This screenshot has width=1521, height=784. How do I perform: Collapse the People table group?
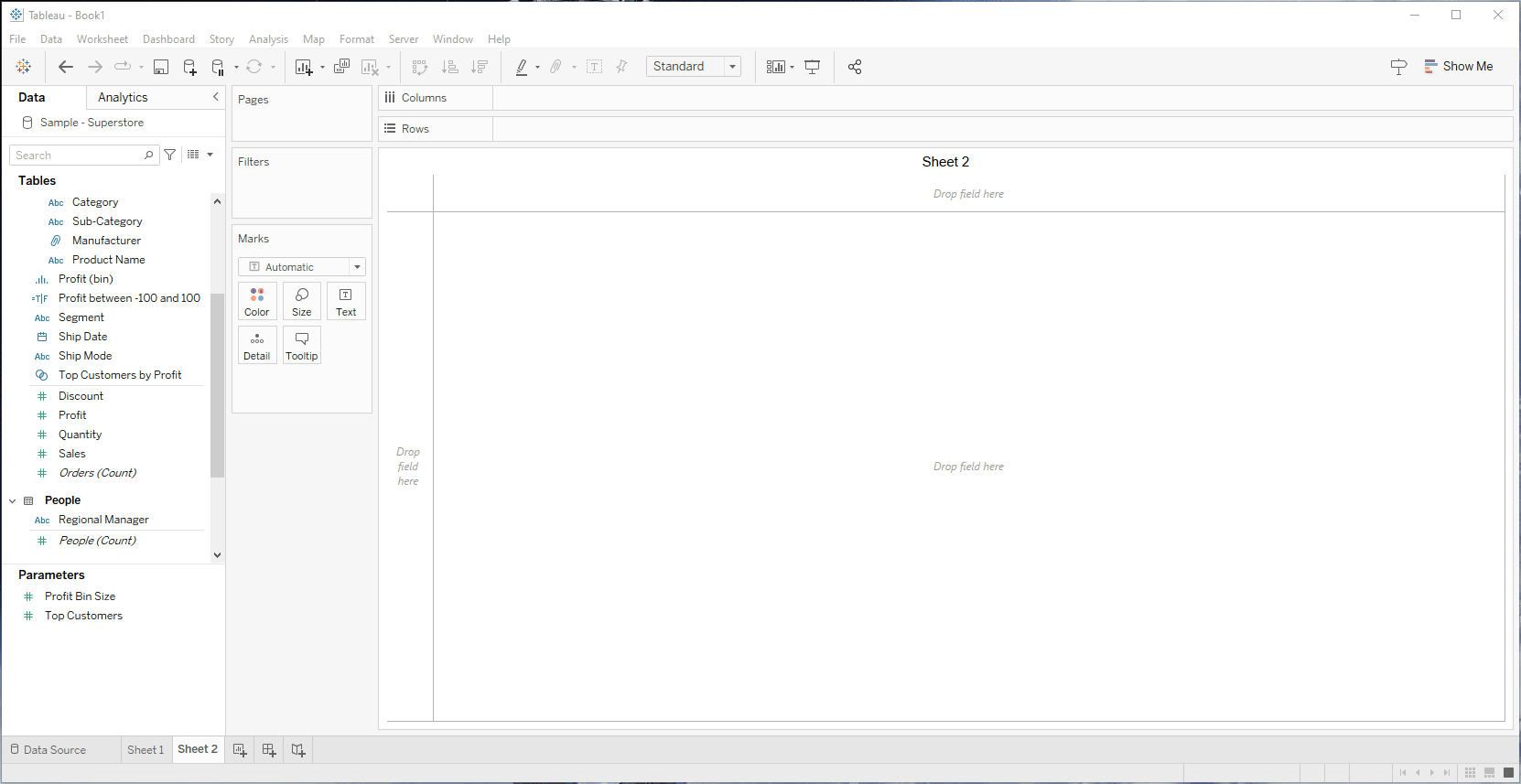pyautogui.click(x=13, y=501)
